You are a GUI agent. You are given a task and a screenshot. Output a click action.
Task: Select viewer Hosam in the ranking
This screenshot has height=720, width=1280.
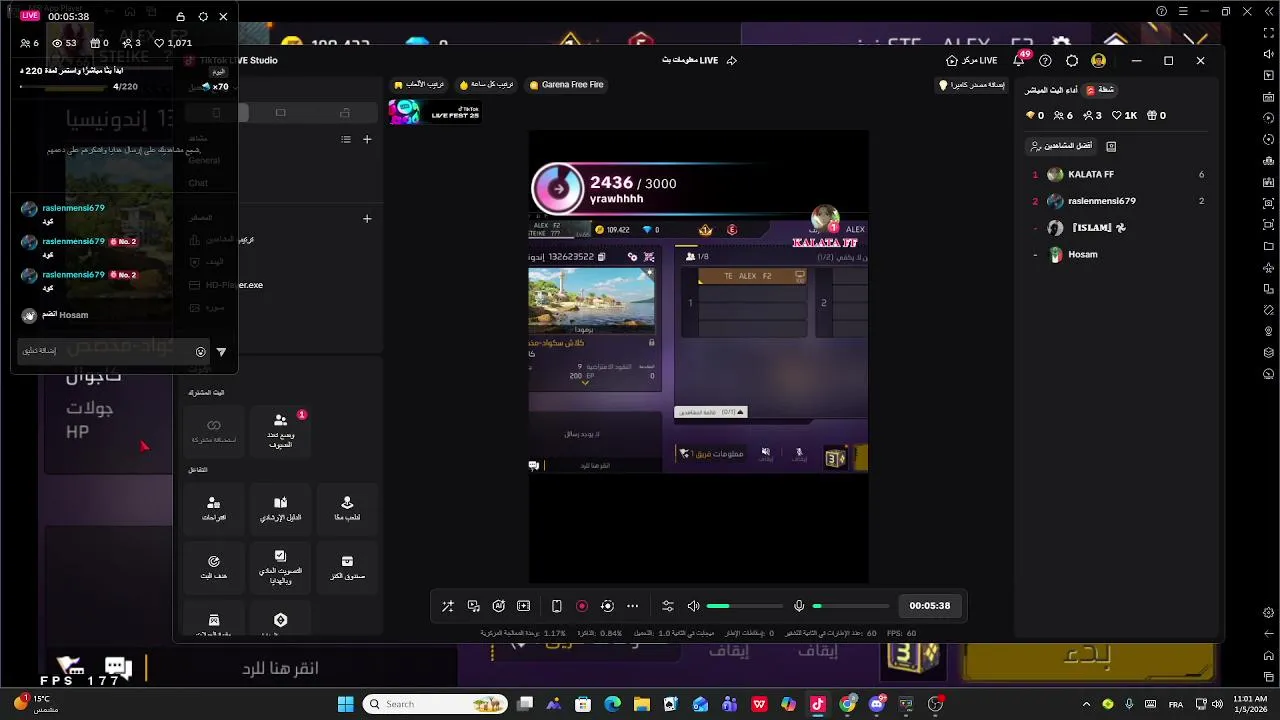click(x=1118, y=255)
